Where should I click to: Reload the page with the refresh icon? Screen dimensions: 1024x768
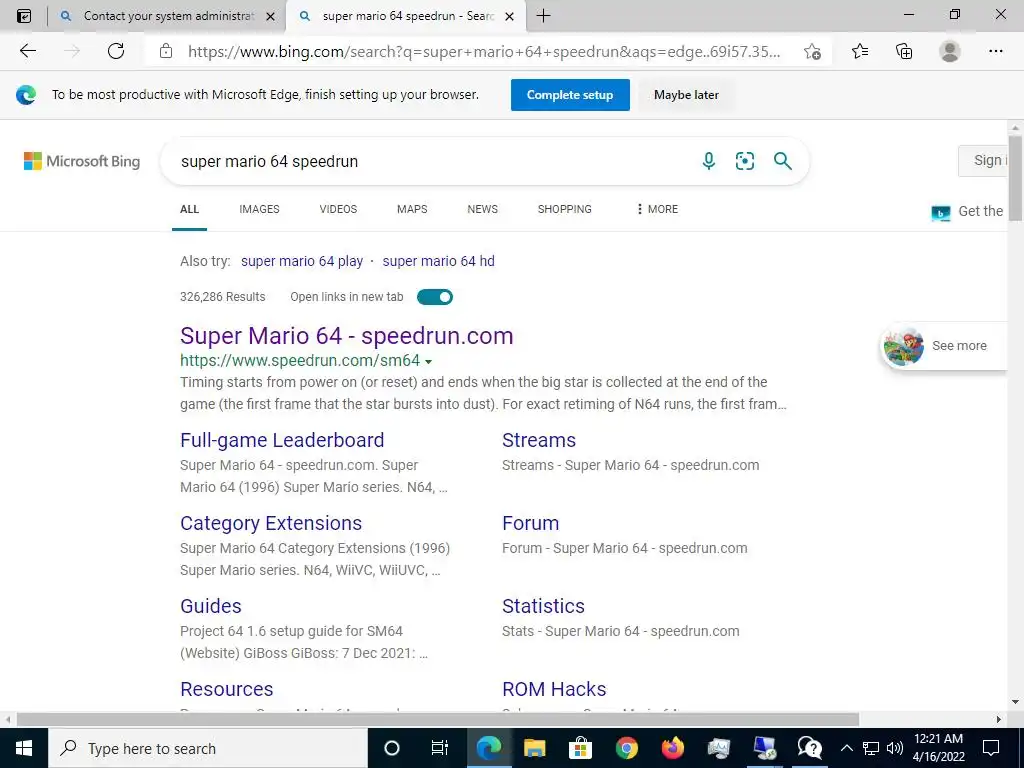coord(116,51)
